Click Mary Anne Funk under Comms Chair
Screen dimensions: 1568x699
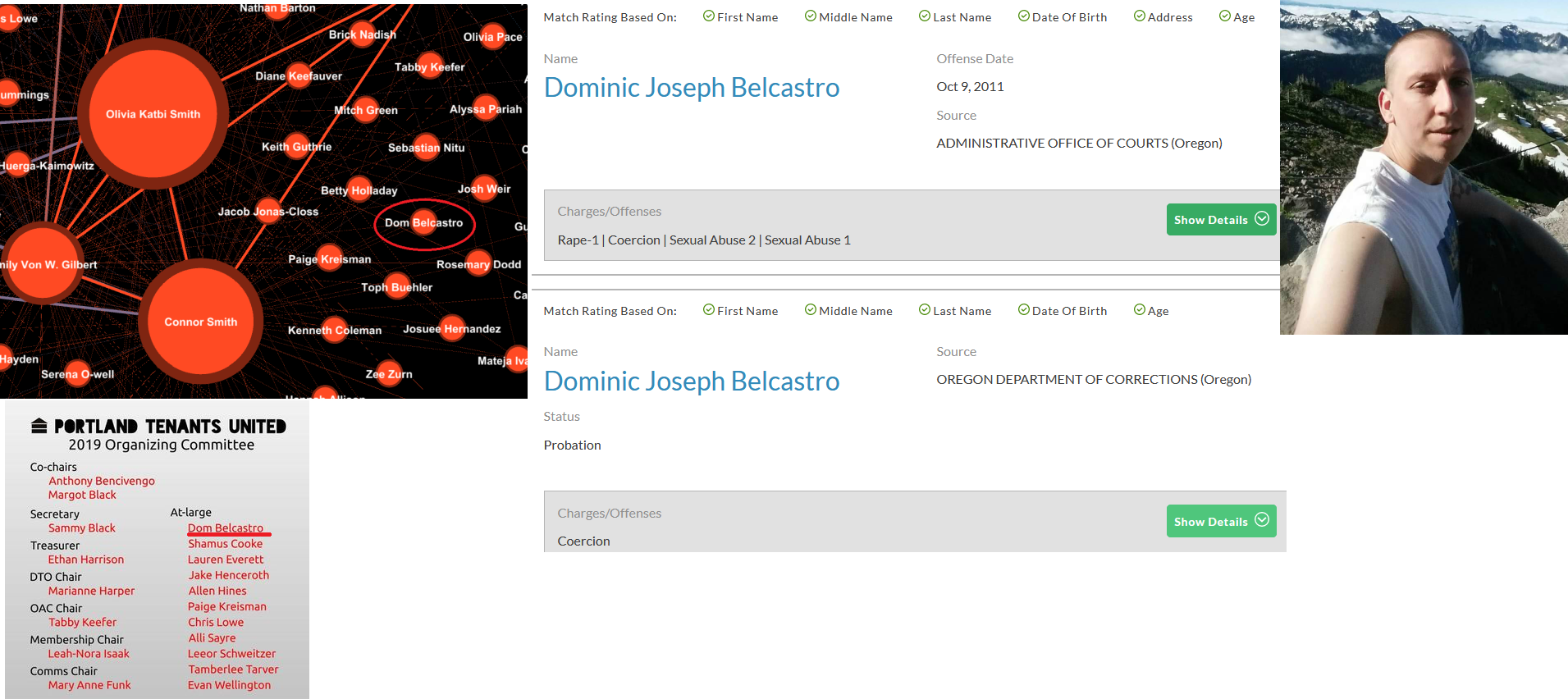tap(89, 685)
